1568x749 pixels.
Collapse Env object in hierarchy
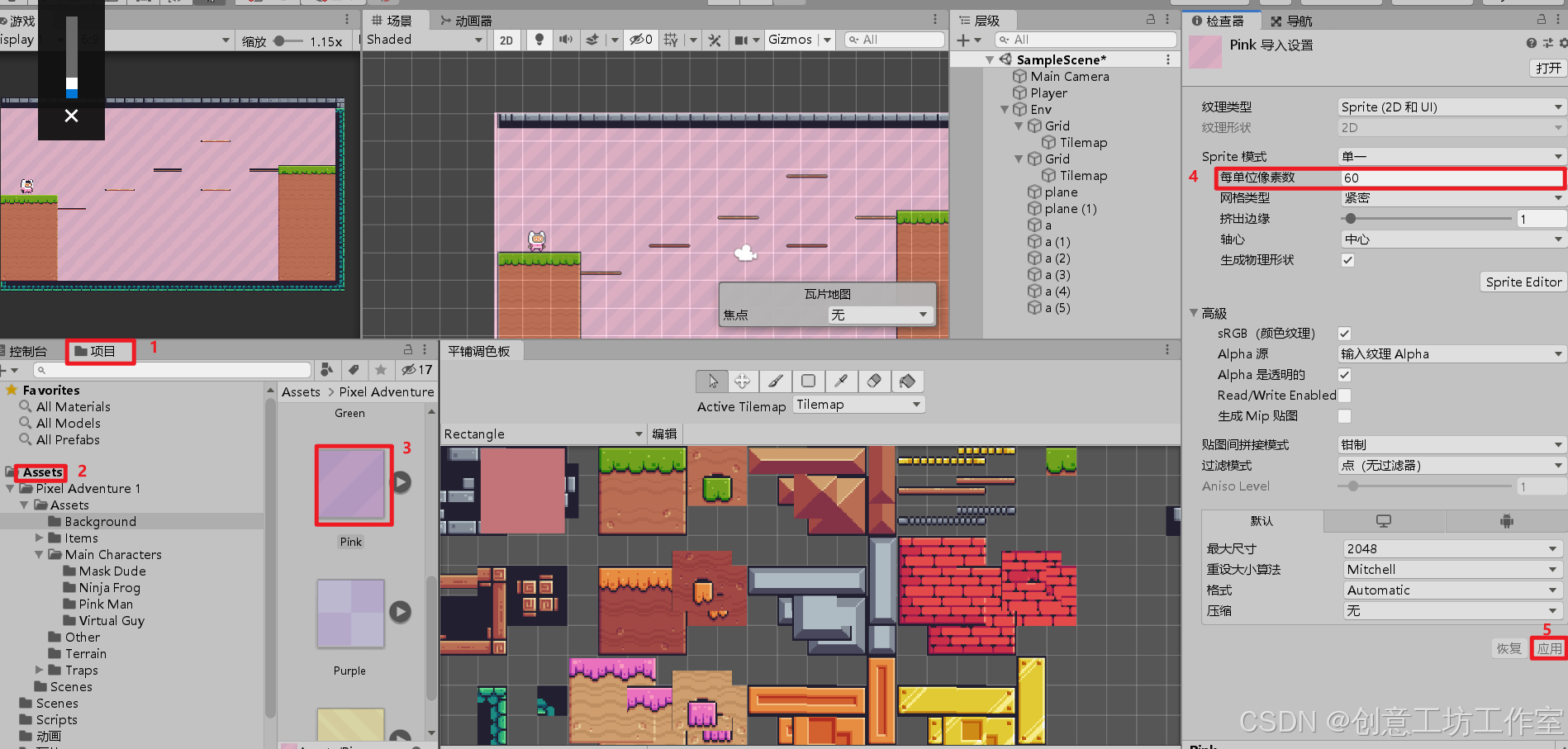[x=1005, y=109]
